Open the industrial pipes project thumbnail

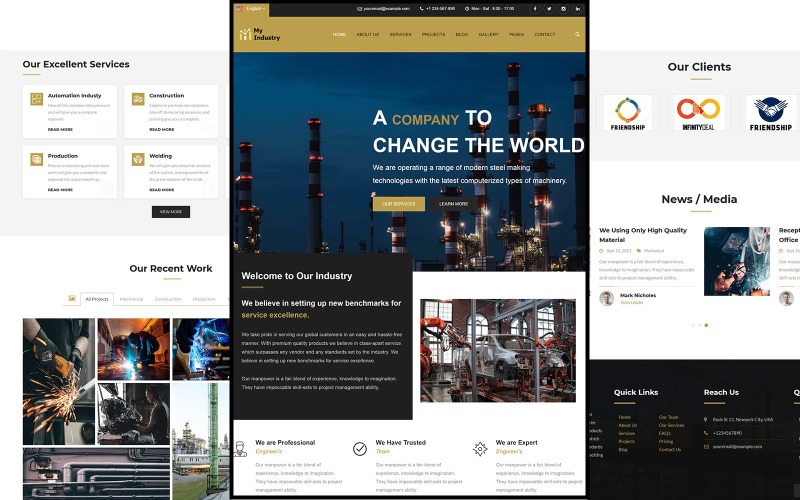[96, 473]
